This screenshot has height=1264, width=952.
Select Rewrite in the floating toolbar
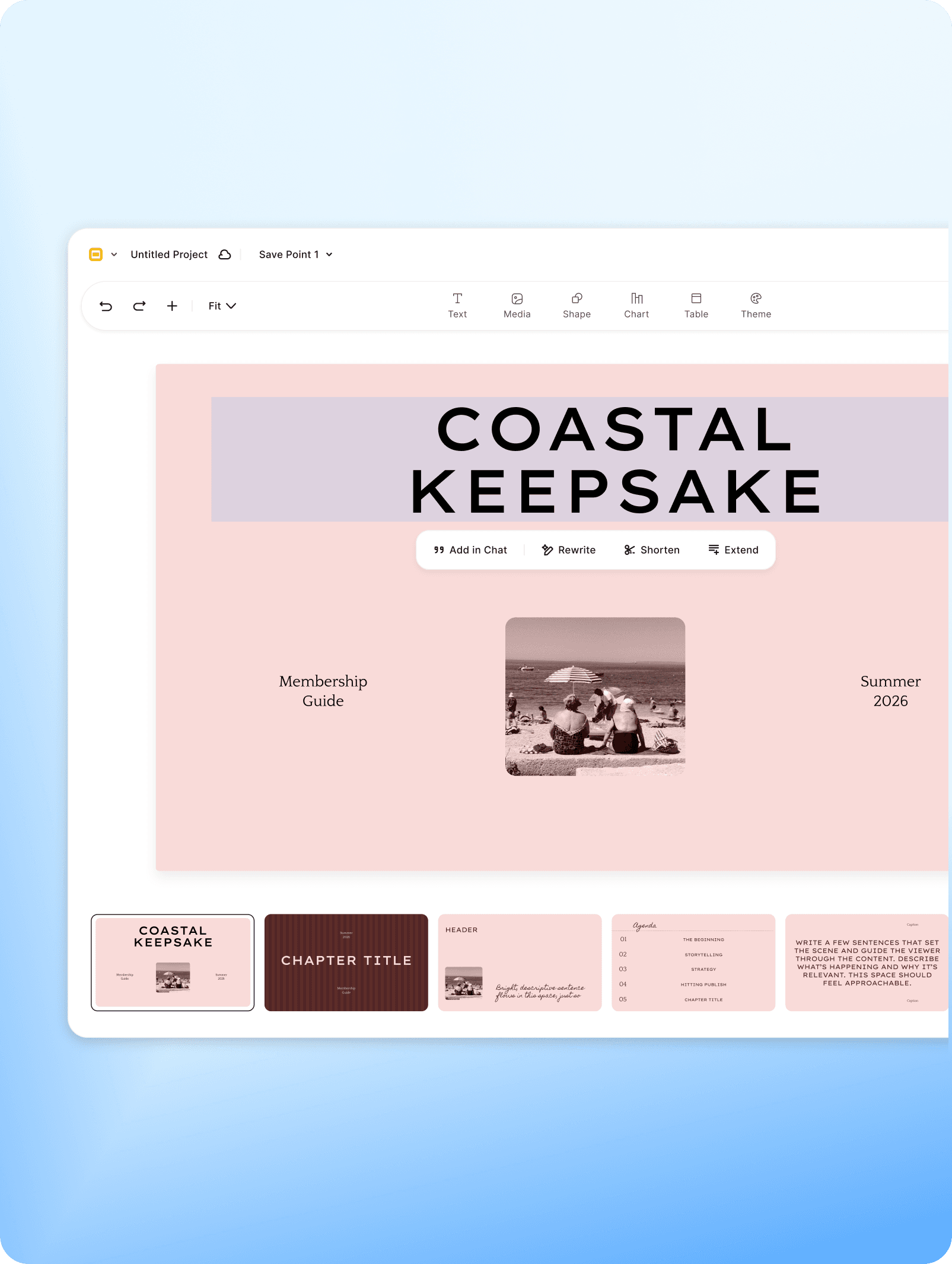click(568, 550)
